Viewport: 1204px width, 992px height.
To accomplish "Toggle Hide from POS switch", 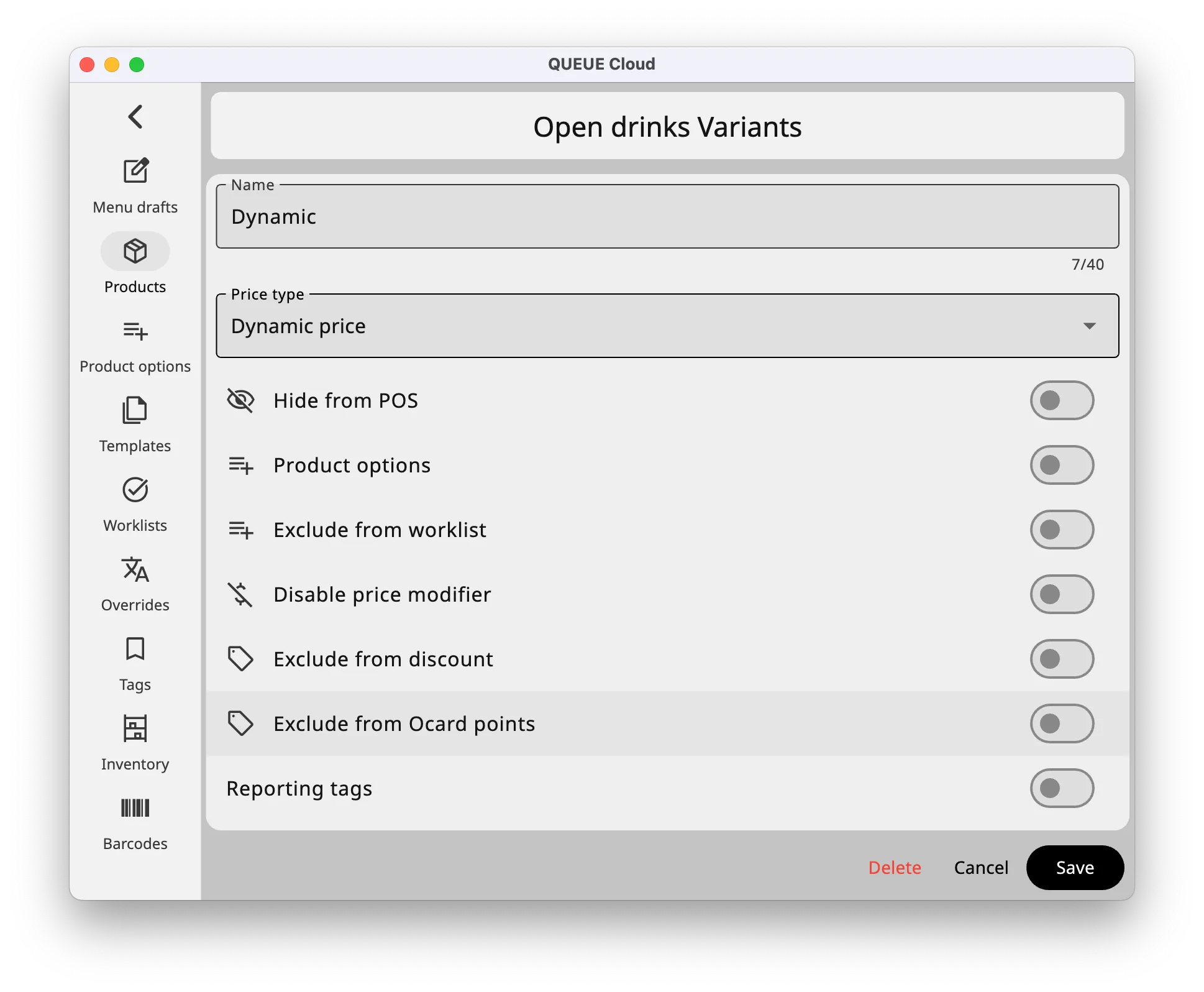I will [x=1061, y=400].
